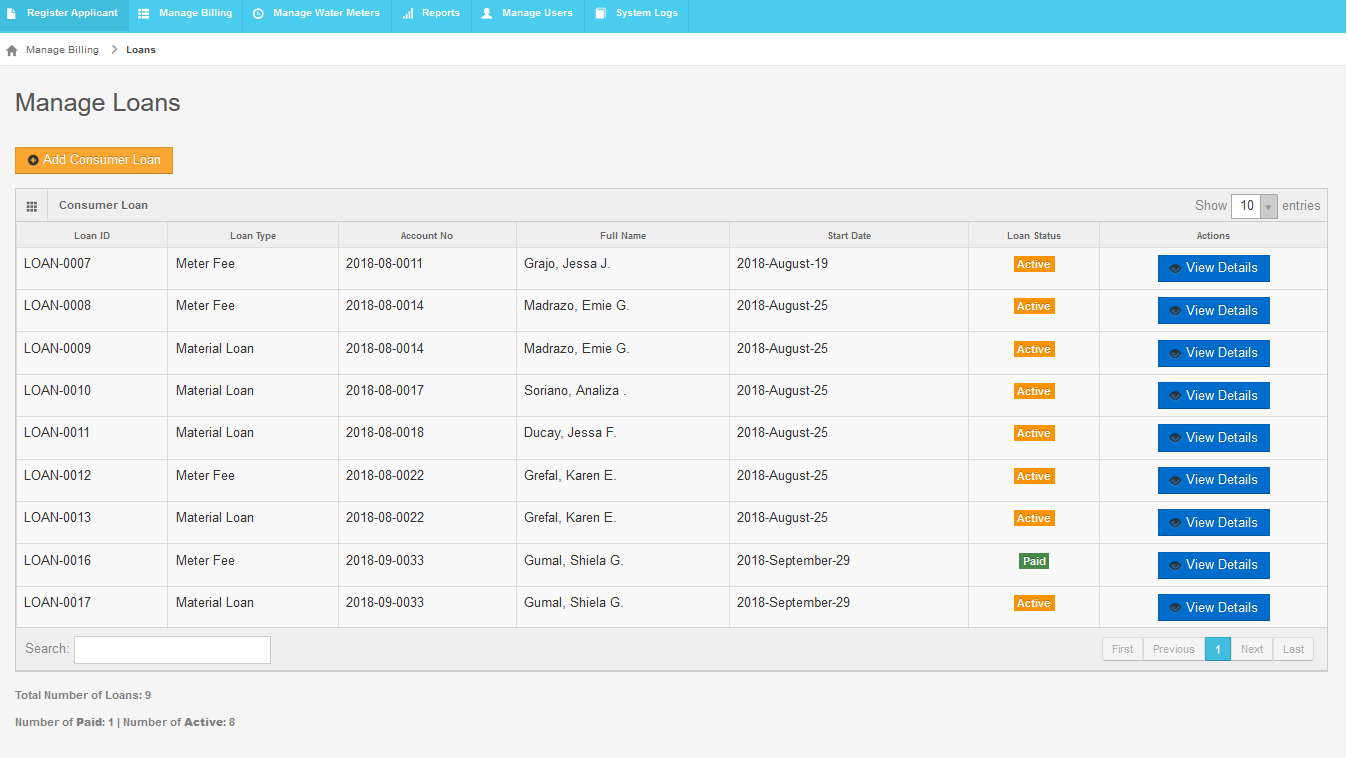Open the Manage Billing menu
This screenshot has height=758, width=1347.
(x=185, y=14)
